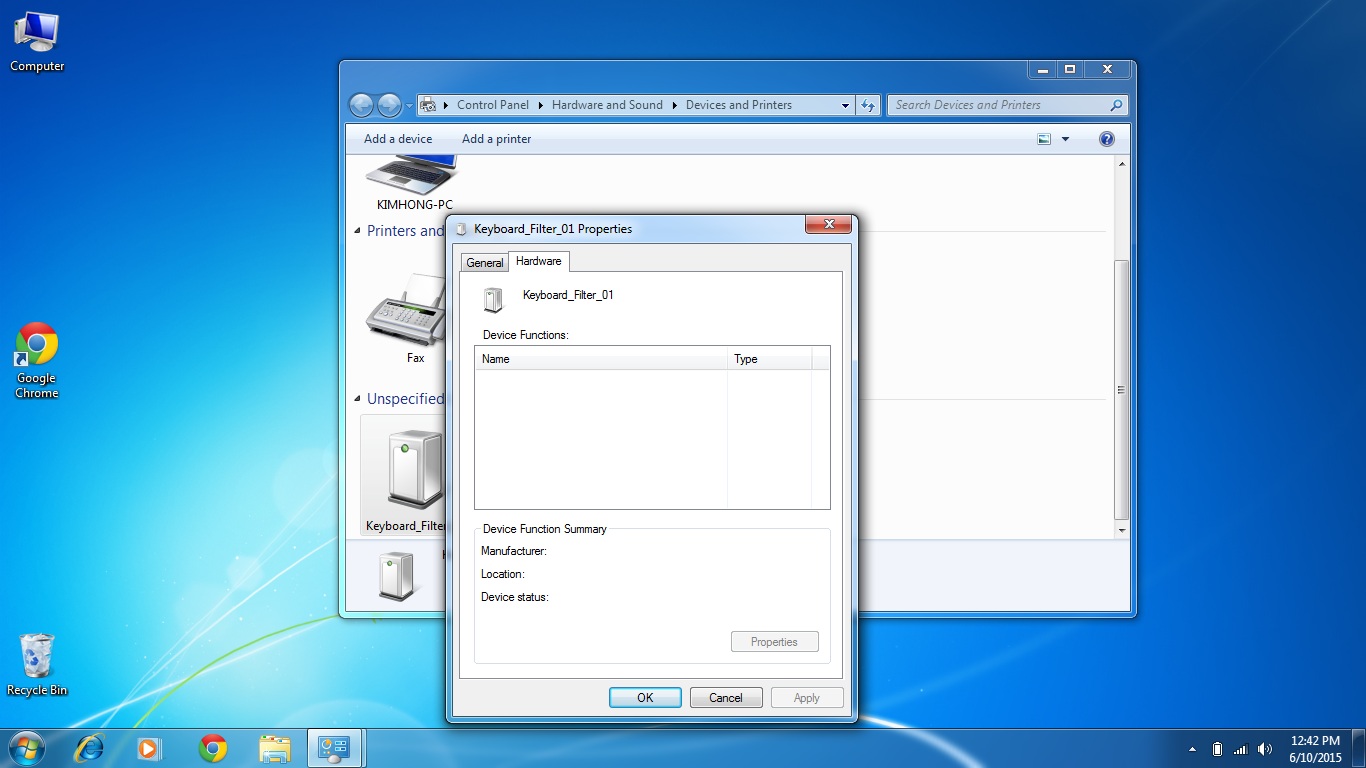Open the Recycle Bin on desktop
Screen dimensions: 1366x768
[x=37, y=656]
